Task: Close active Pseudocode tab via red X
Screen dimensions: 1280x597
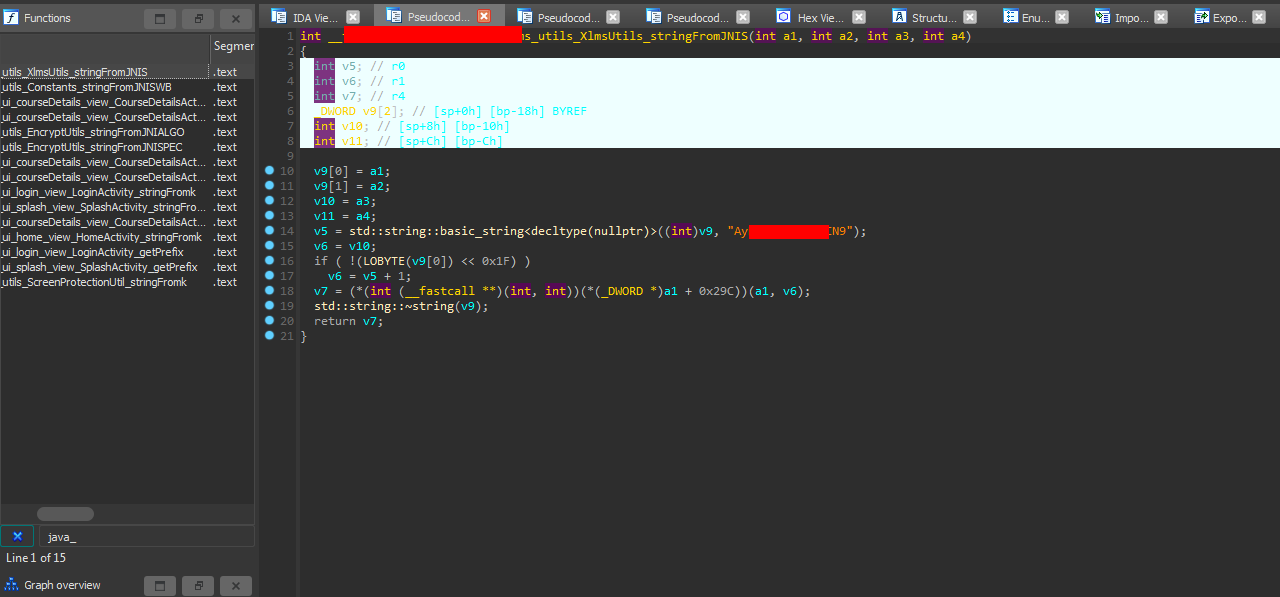Action: [484, 16]
